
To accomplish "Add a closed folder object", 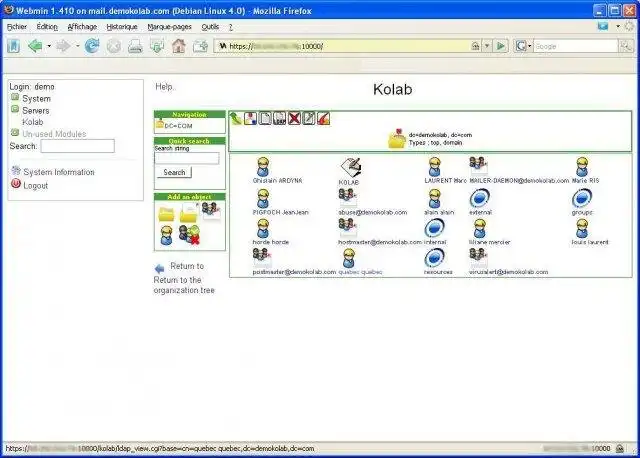I will pyautogui.click(x=166, y=213).
